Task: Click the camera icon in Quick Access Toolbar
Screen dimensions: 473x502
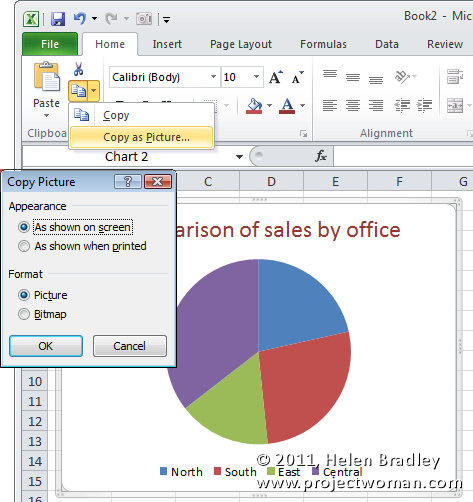Action: coord(144,19)
